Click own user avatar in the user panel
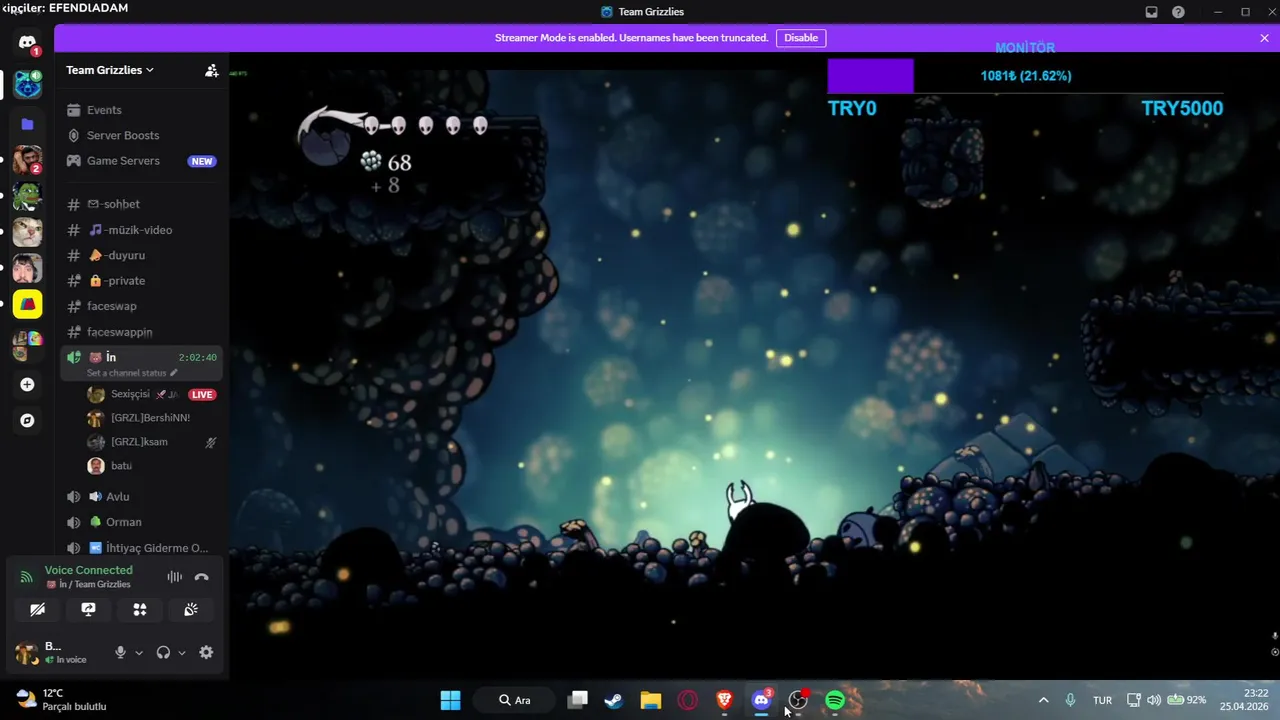This screenshot has height=720, width=1280. pyautogui.click(x=26, y=653)
